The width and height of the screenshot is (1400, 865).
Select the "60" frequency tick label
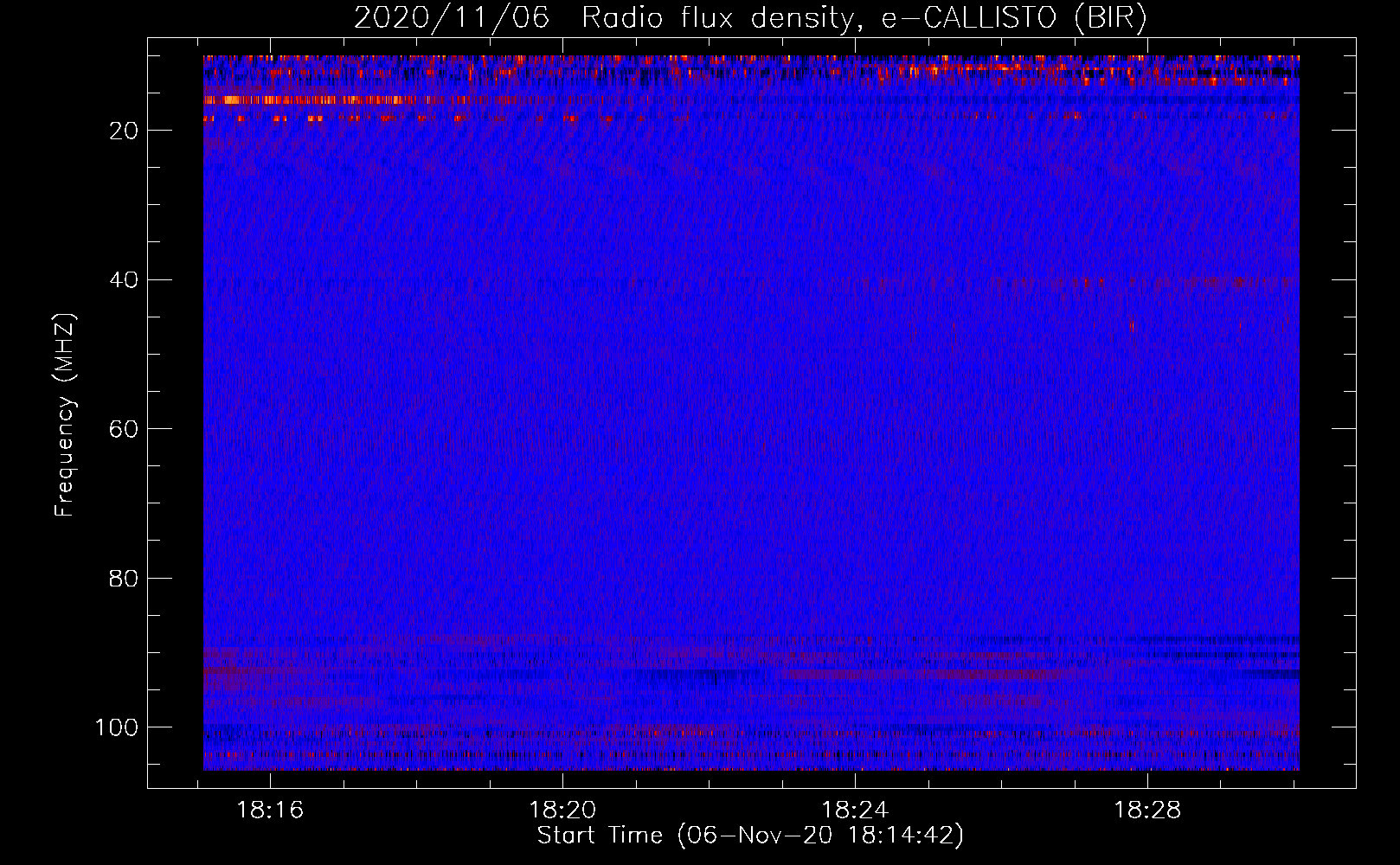[x=125, y=429]
